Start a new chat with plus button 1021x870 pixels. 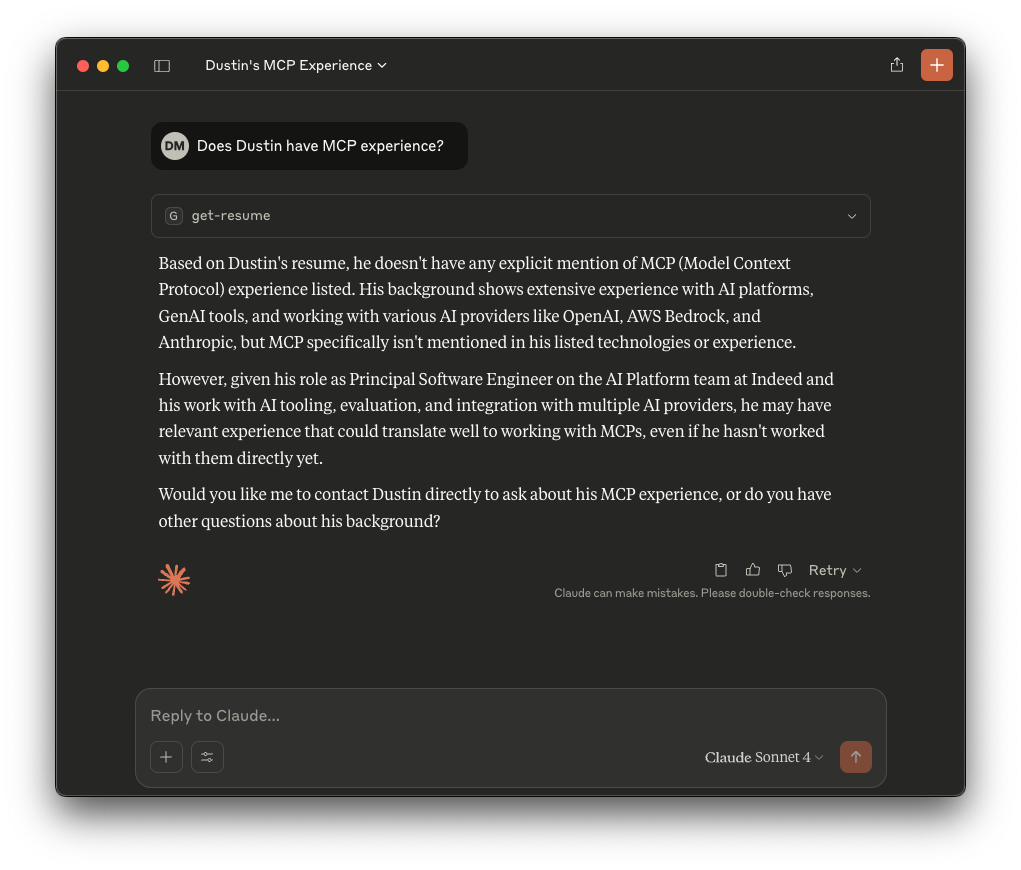937,65
